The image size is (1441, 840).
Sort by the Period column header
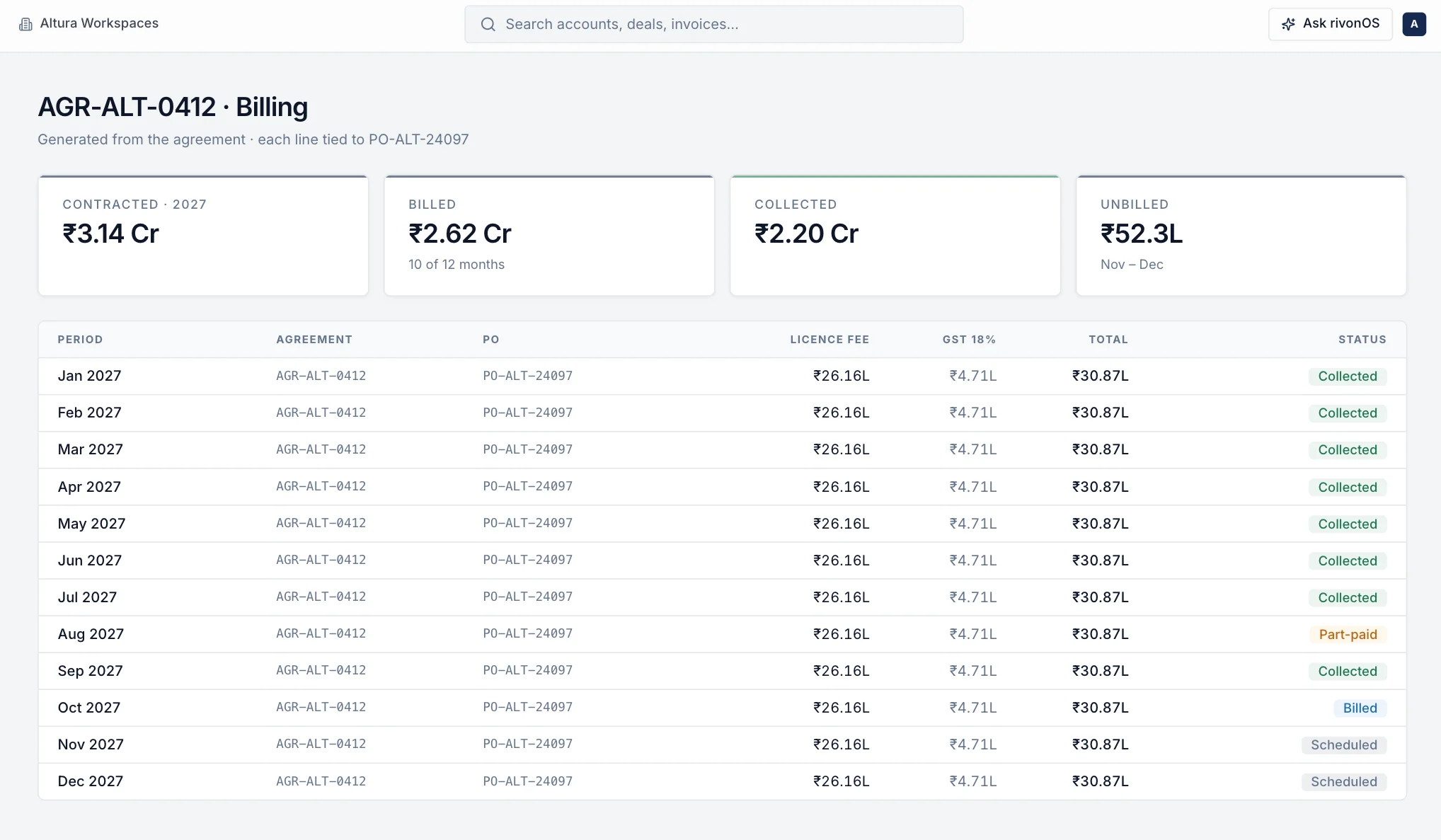[80, 340]
